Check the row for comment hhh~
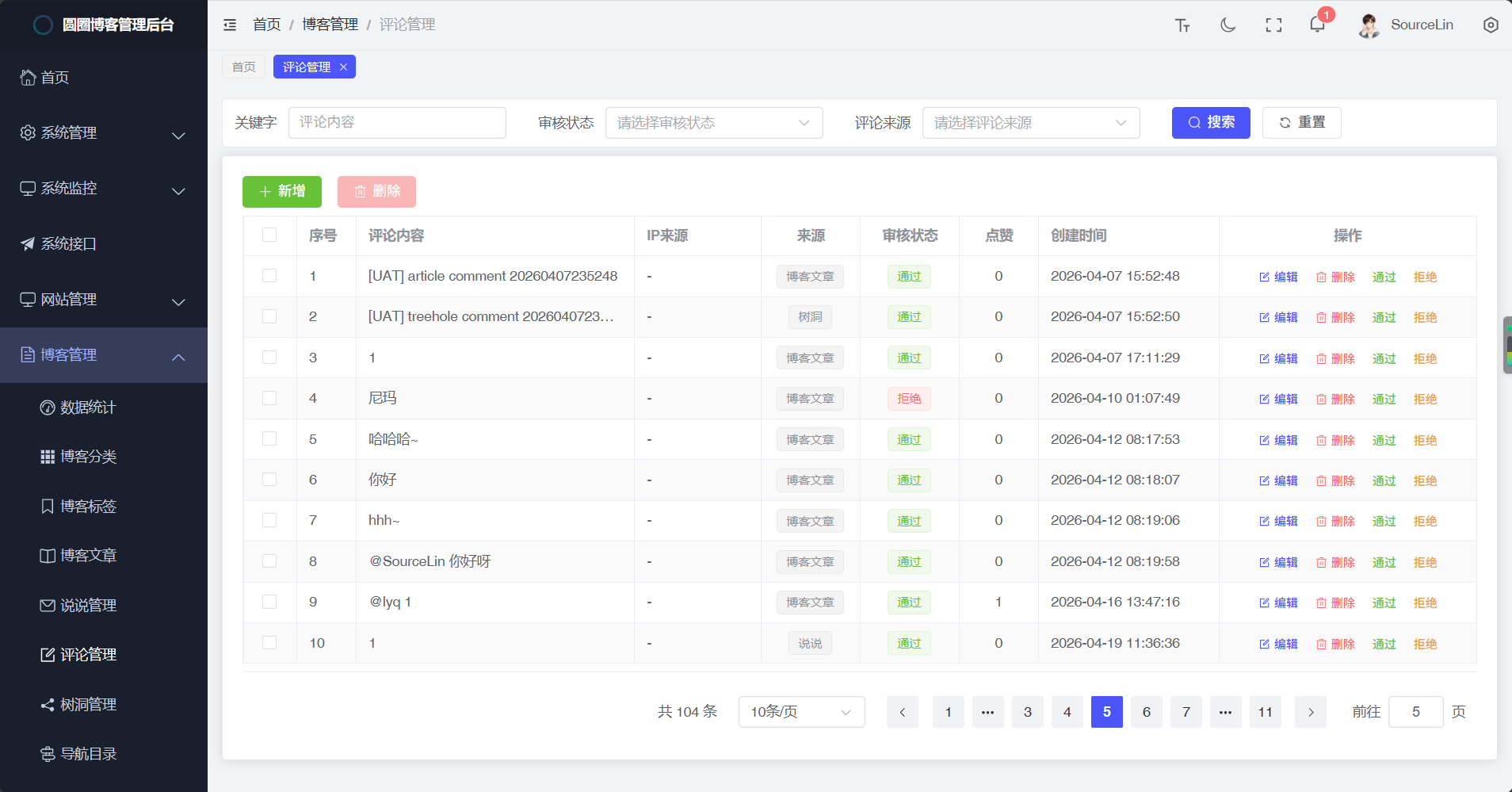This screenshot has height=792, width=1512. 269,520
